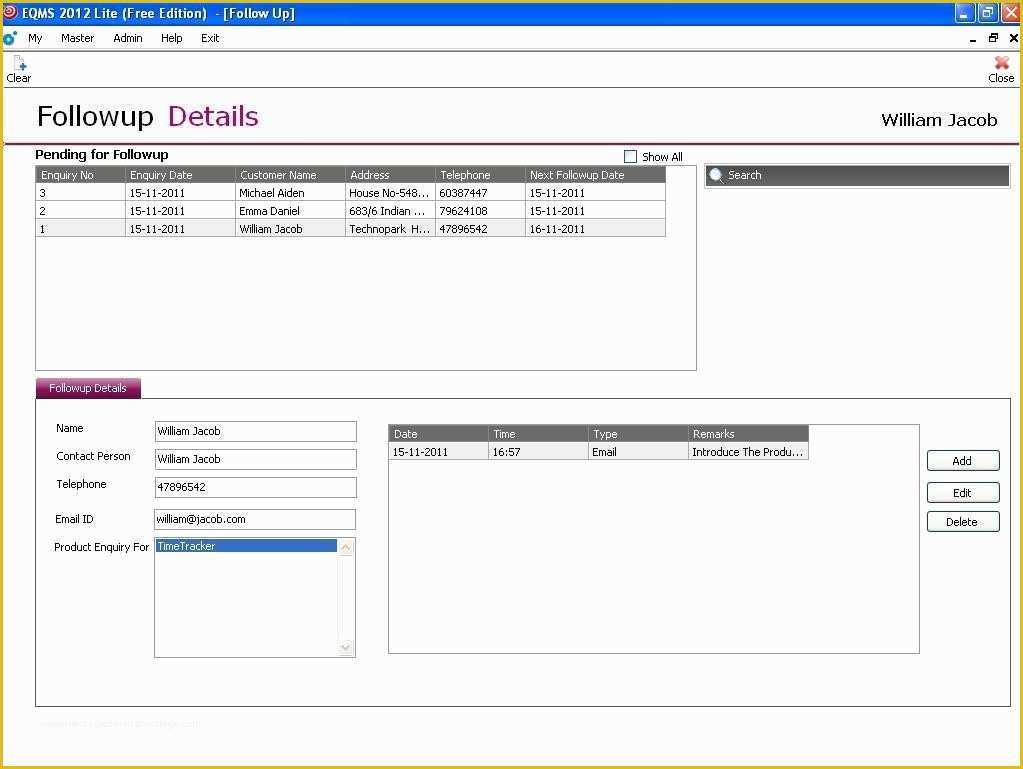Screen dimensions: 1023x769
Task: Open the Master menu
Action: tap(78, 38)
